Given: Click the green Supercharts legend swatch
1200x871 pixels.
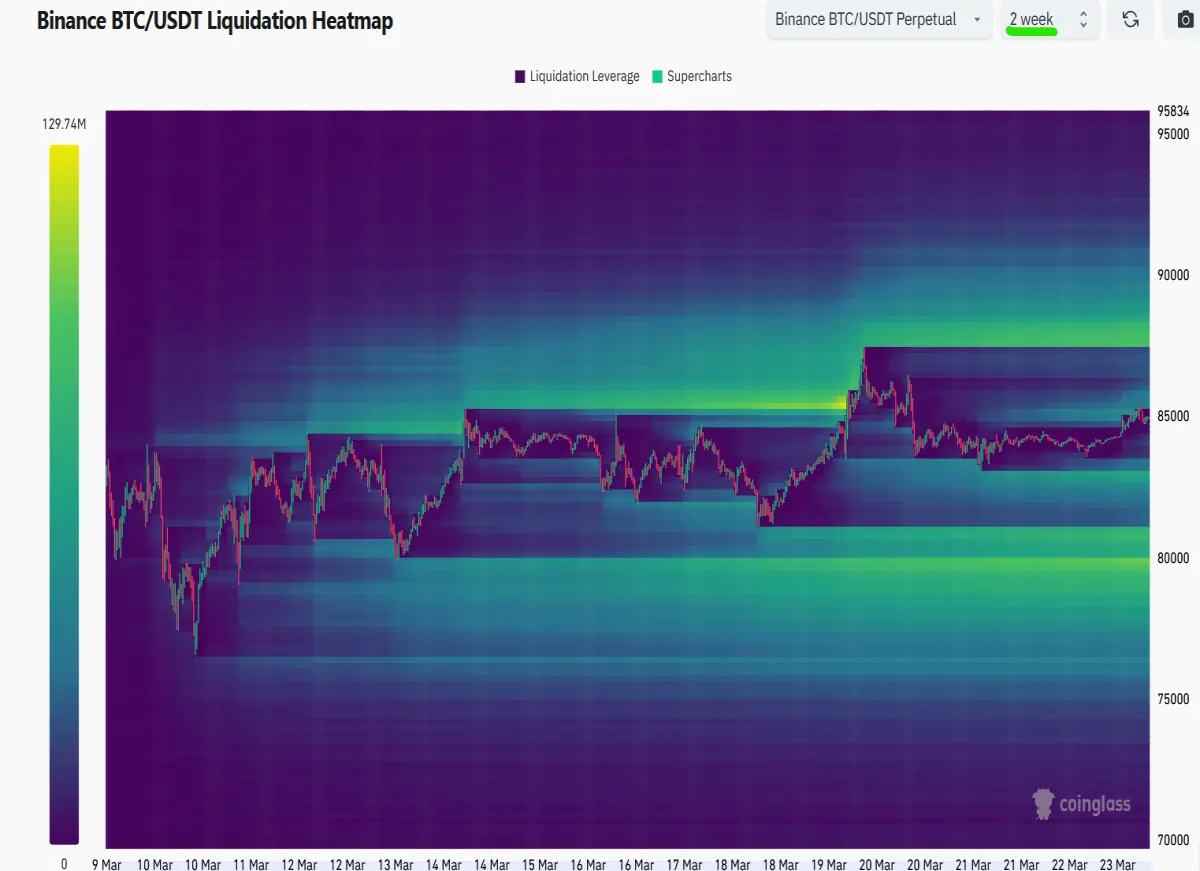Looking at the screenshot, I should 657,76.
